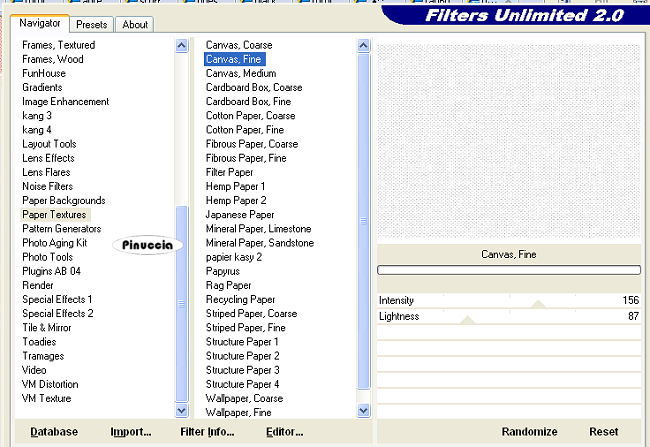Open Pattern Generators category
The height and width of the screenshot is (447, 650).
(x=62, y=228)
